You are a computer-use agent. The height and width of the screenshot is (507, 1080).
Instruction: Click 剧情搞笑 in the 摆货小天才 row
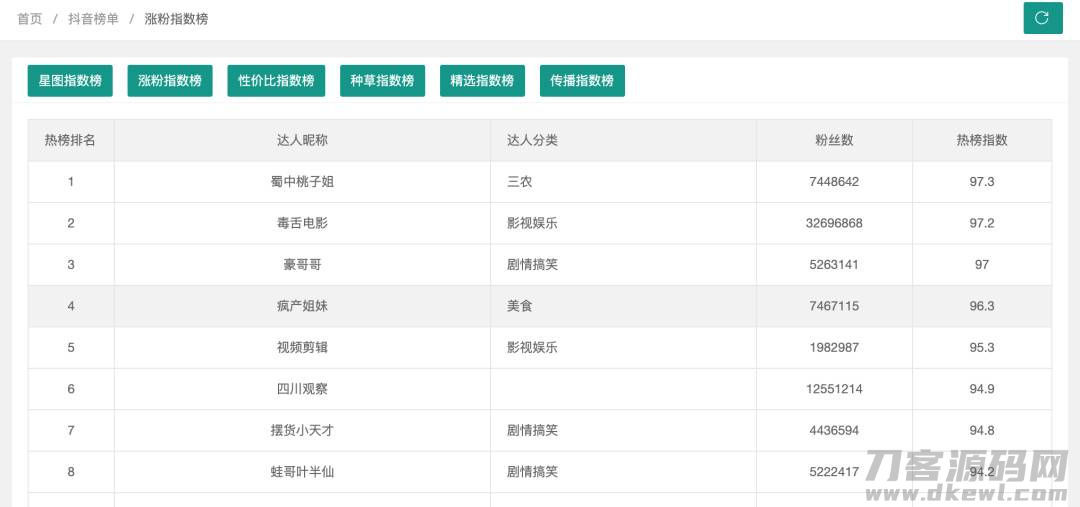[532, 431]
